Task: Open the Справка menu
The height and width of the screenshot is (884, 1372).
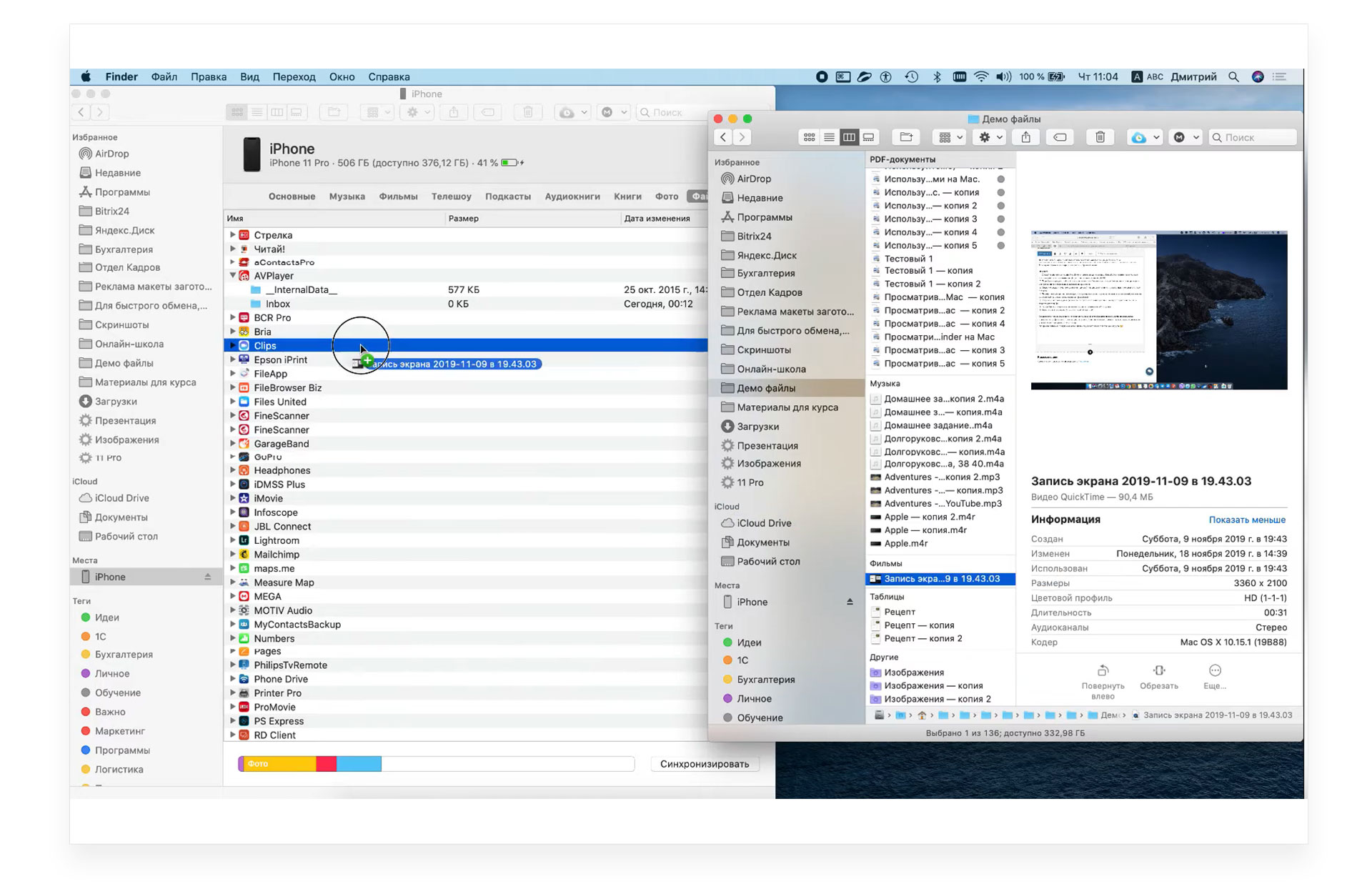Action: point(389,76)
